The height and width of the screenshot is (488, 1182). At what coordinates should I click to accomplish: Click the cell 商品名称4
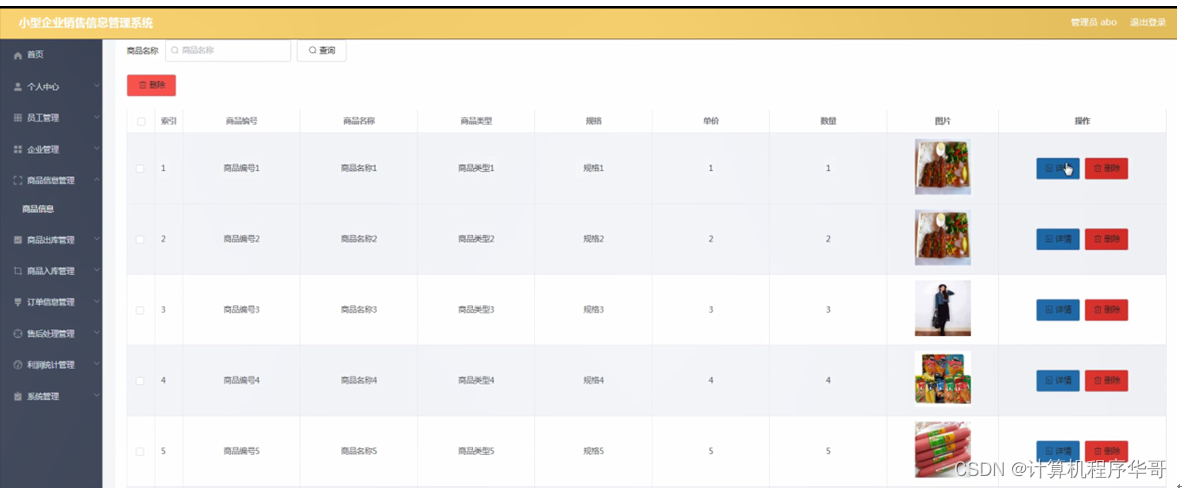(x=359, y=381)
